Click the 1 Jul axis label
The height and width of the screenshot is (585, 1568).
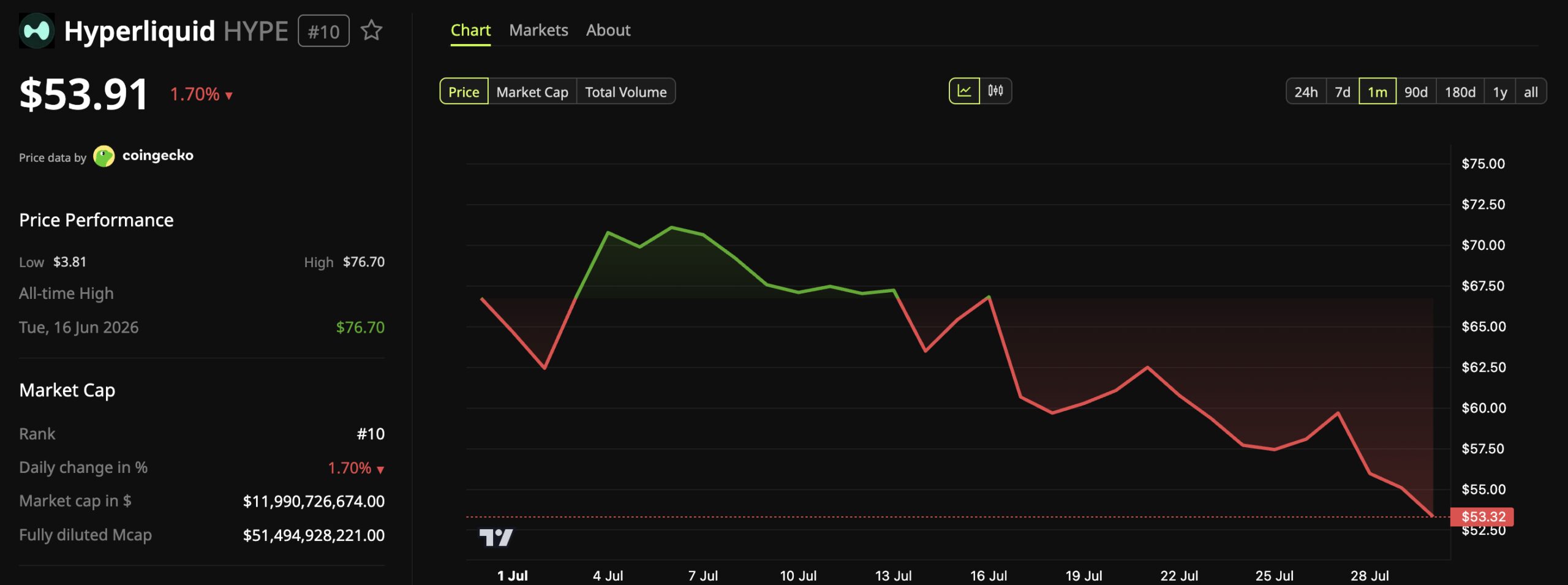[513, 576]
